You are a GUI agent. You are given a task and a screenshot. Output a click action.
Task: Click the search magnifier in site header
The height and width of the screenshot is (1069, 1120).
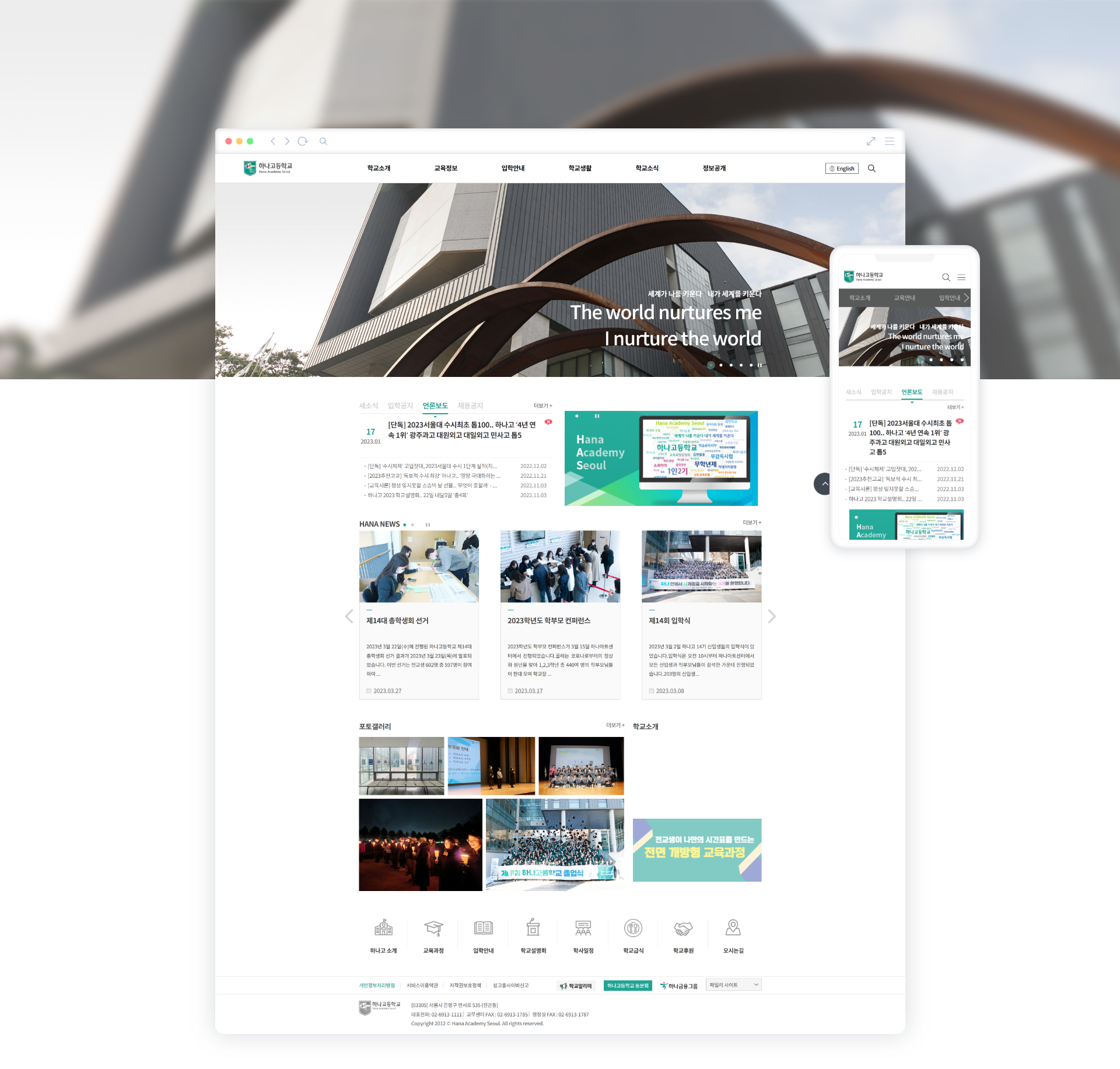click(x=871, y=168)
